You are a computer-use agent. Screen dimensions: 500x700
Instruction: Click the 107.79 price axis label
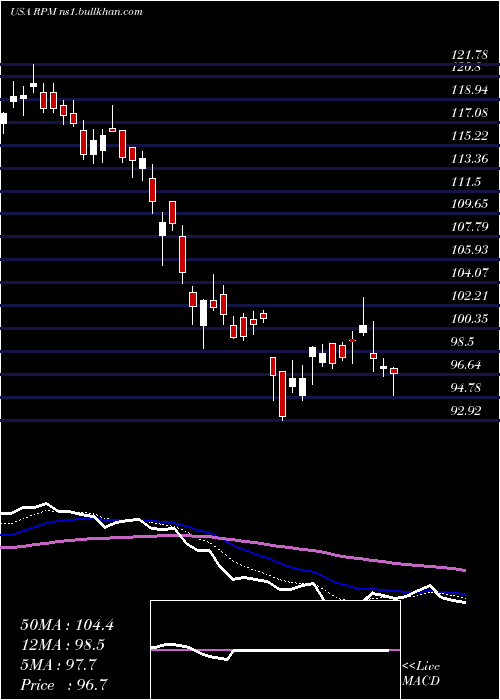coord(469,227)
